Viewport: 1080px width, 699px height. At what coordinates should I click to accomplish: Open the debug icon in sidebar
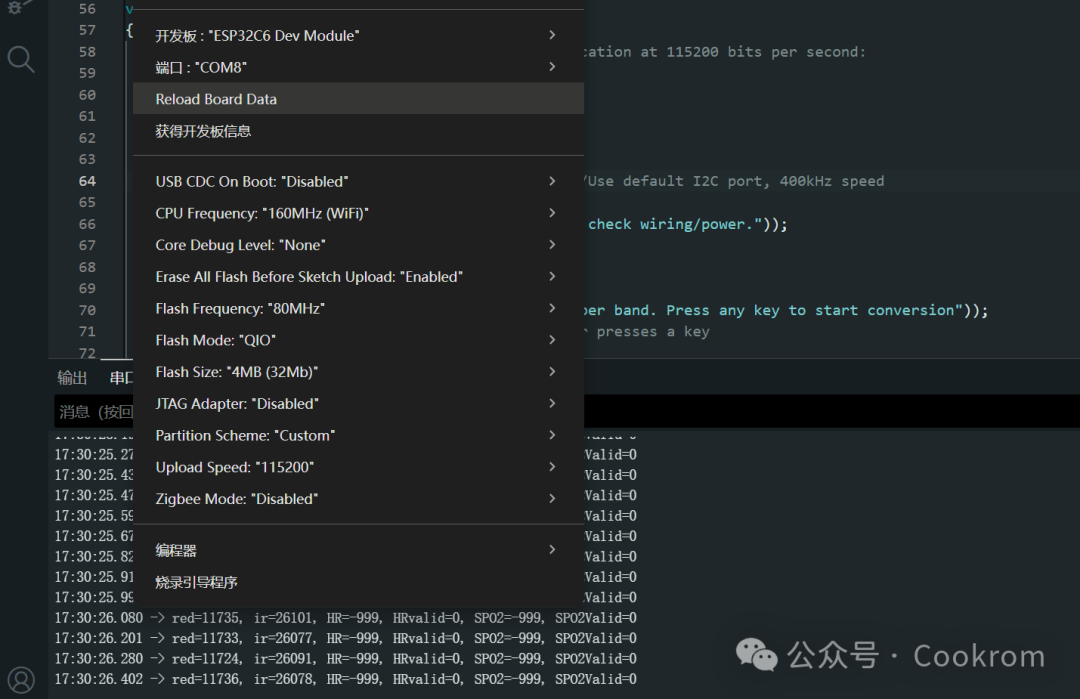pyautogui.click(x=19, y=7)
